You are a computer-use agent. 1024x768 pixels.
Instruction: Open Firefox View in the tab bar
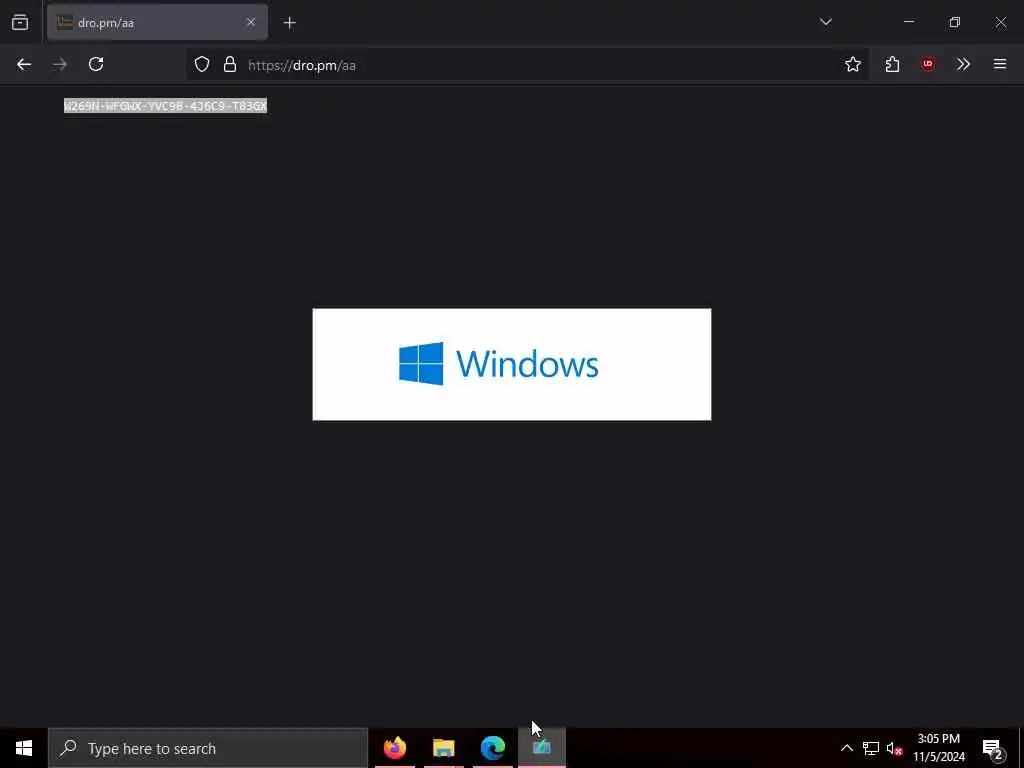pyautogui.click(x=20, y=22)
